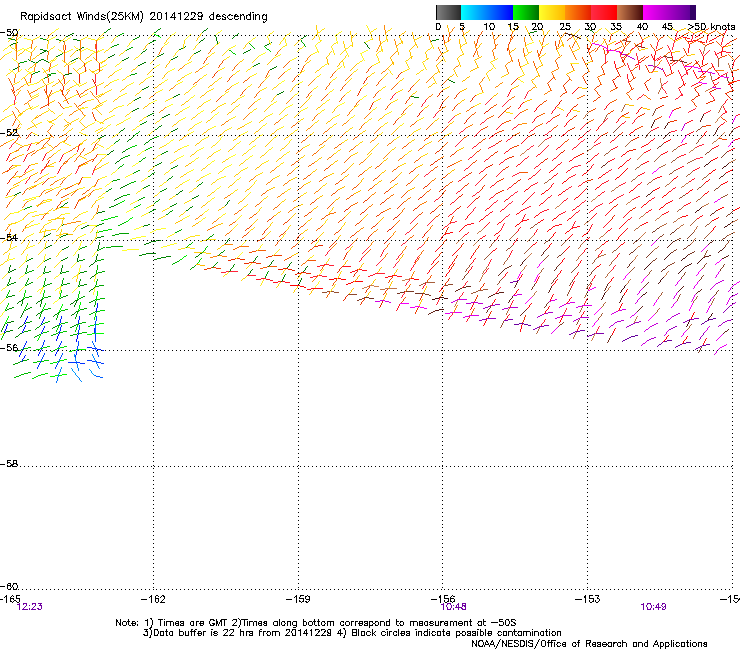The height and width of the screenshot is (650, 740).
Task: Click the '-54' latitude axis label
Action: tap(9, 237)
